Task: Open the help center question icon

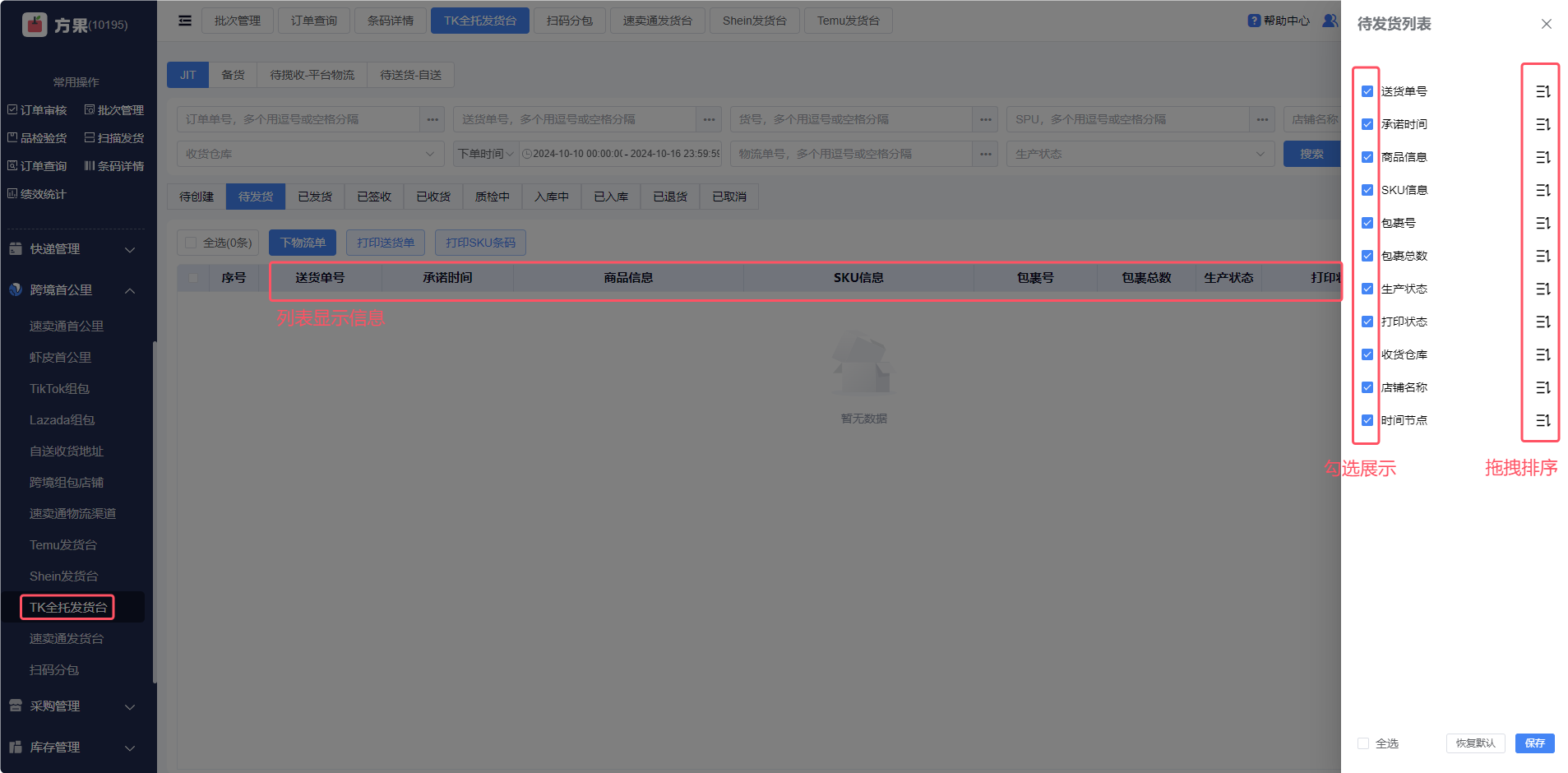Action: click(x=1254, y=21)
